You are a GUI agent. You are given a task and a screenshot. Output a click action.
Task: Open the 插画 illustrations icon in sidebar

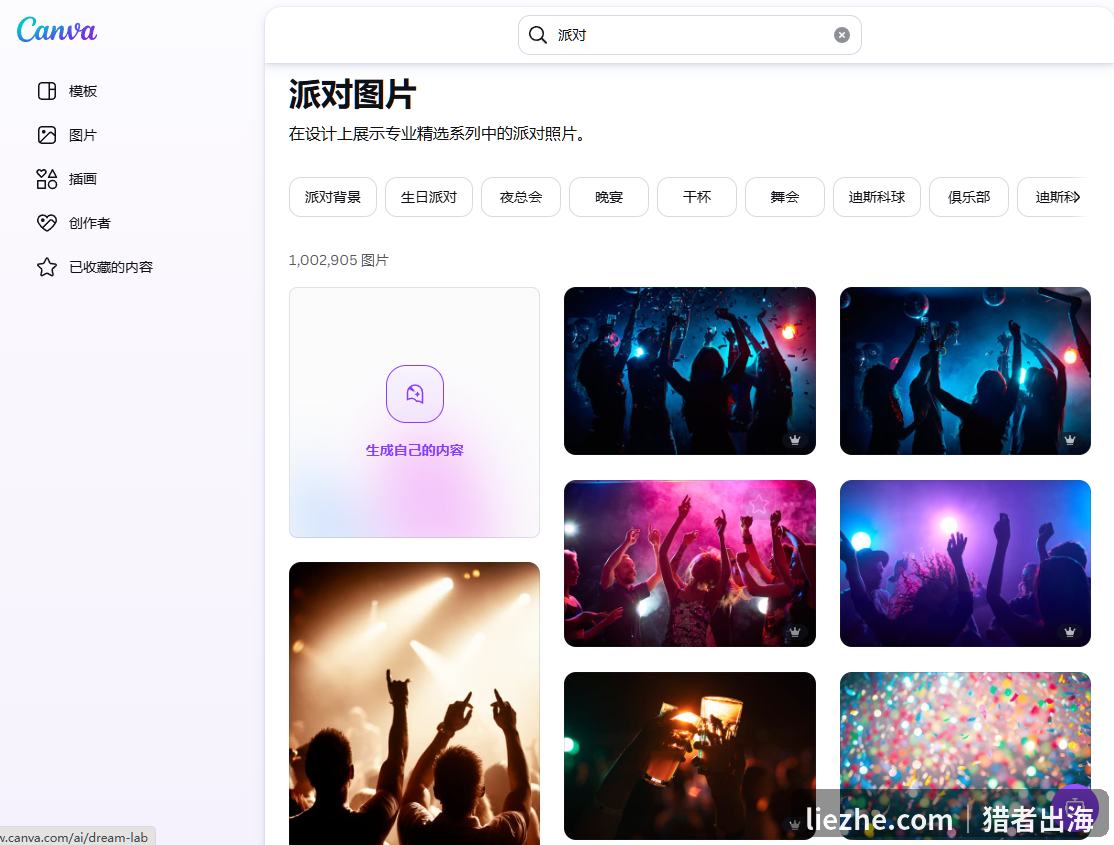coord(47,179)
